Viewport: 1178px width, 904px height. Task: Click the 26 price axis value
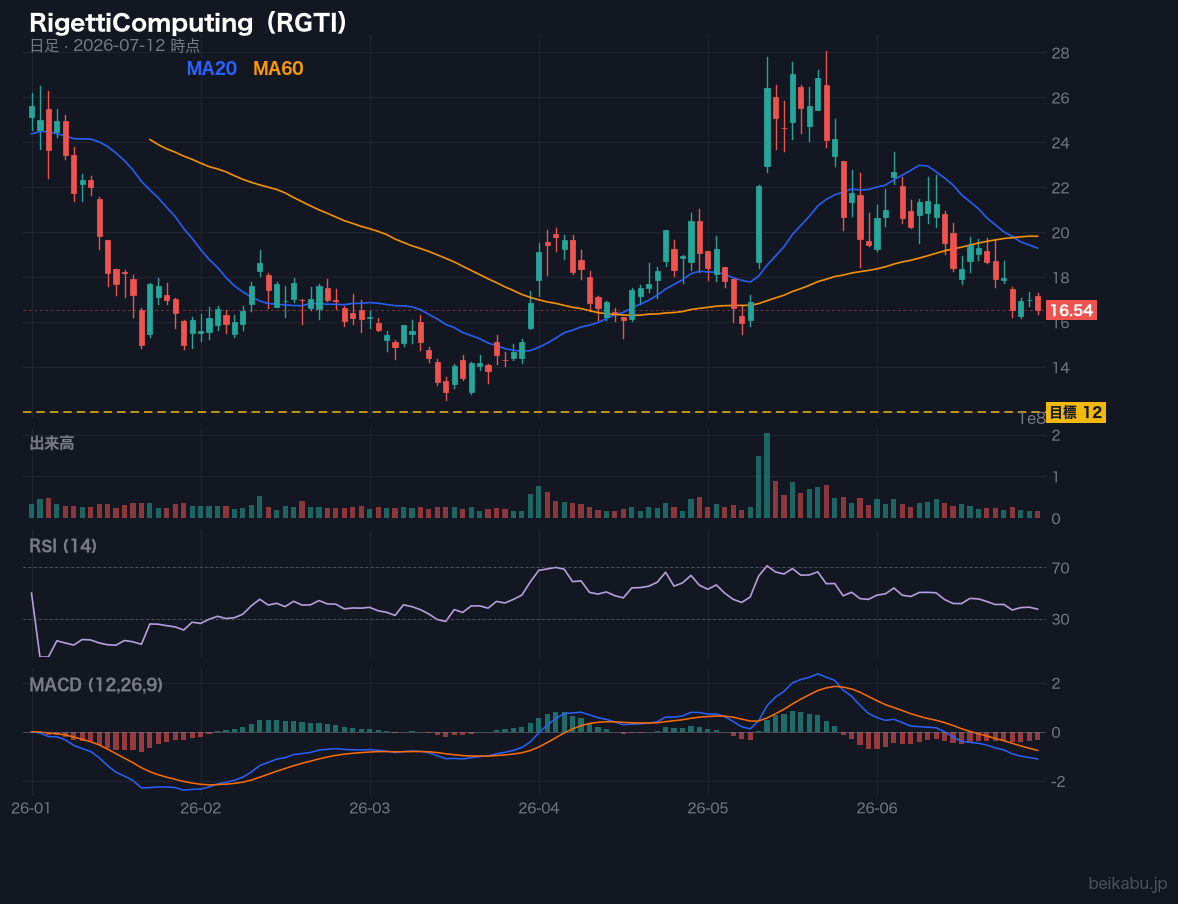1060,98
